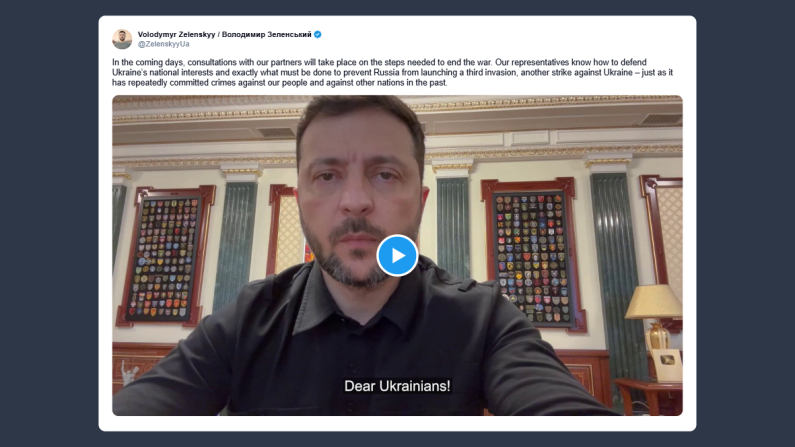Click the 'Dear Ukrainians!' subtitle caption
This screenshot has height=447, width=795.
397,386
